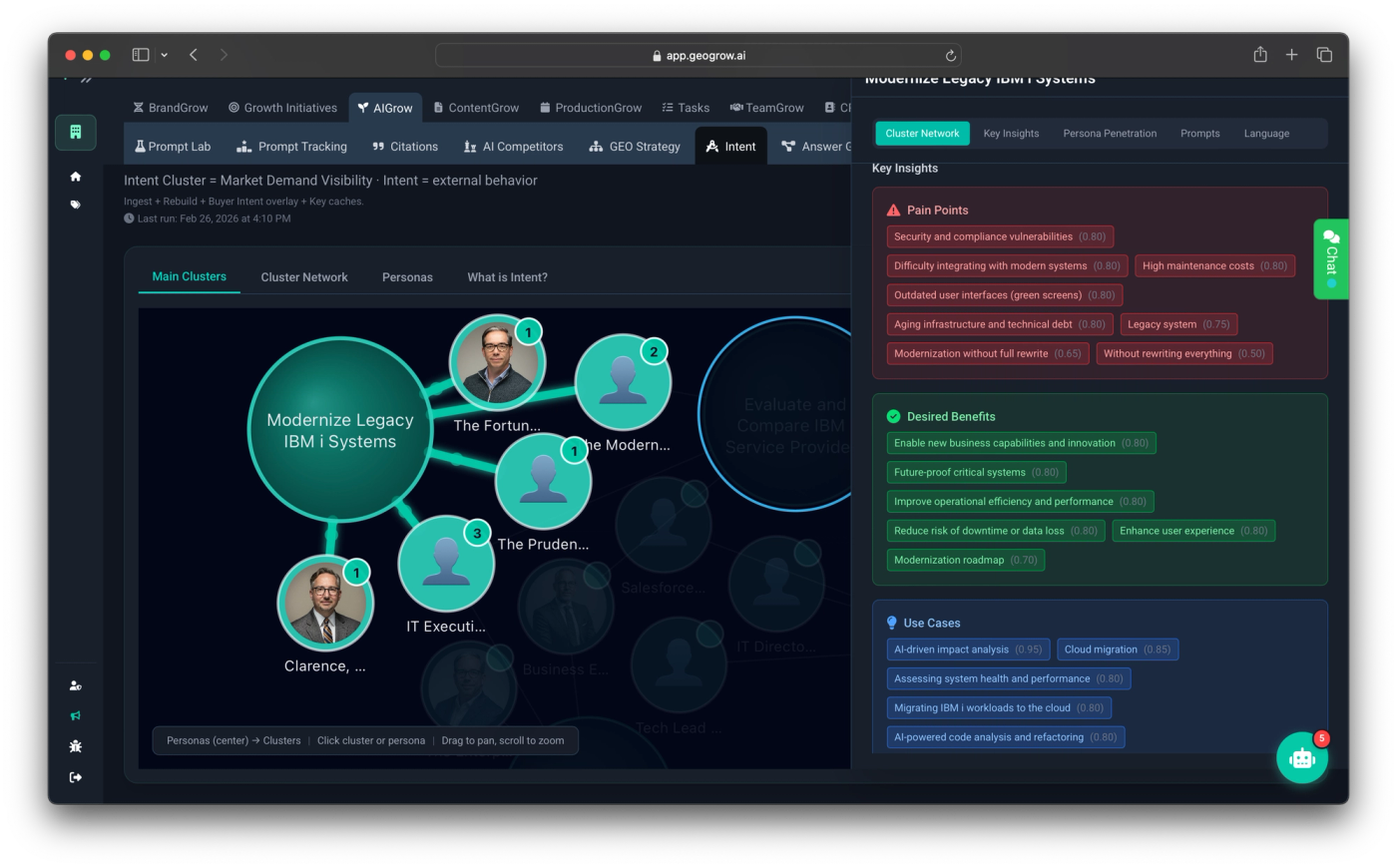Select the Intent sub-tab
The width and height of the screenshot is (1397, 868).
click(730, 147)
